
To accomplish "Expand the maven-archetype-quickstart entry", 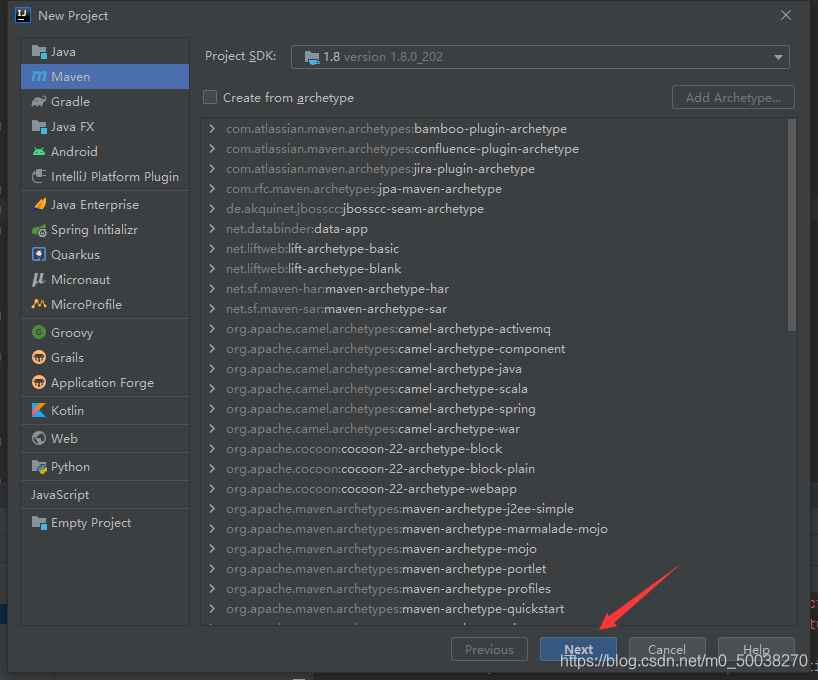I will point(212,609).
